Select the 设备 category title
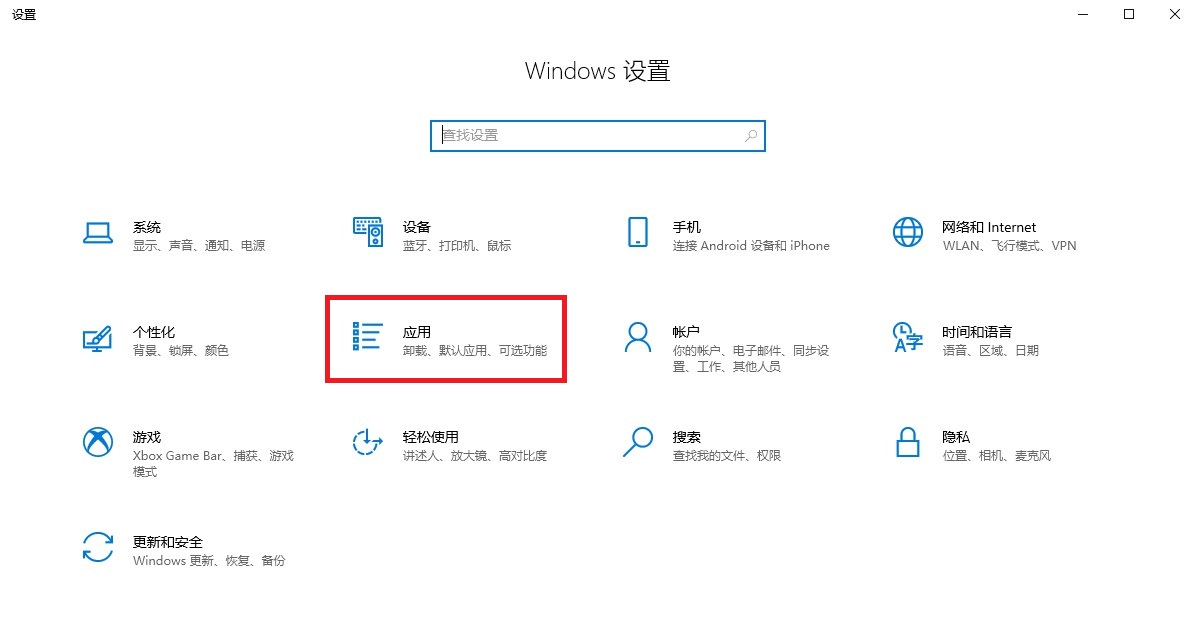This screenshot has height=644, width=1197. (x=417, y=227)
